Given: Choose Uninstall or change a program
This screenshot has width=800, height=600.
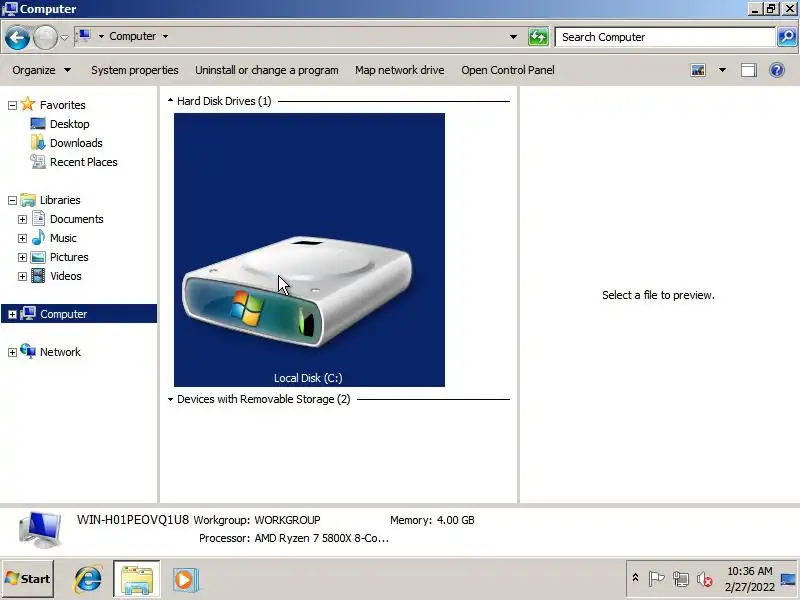Looking at the screenshot, I should pos(267,70).
